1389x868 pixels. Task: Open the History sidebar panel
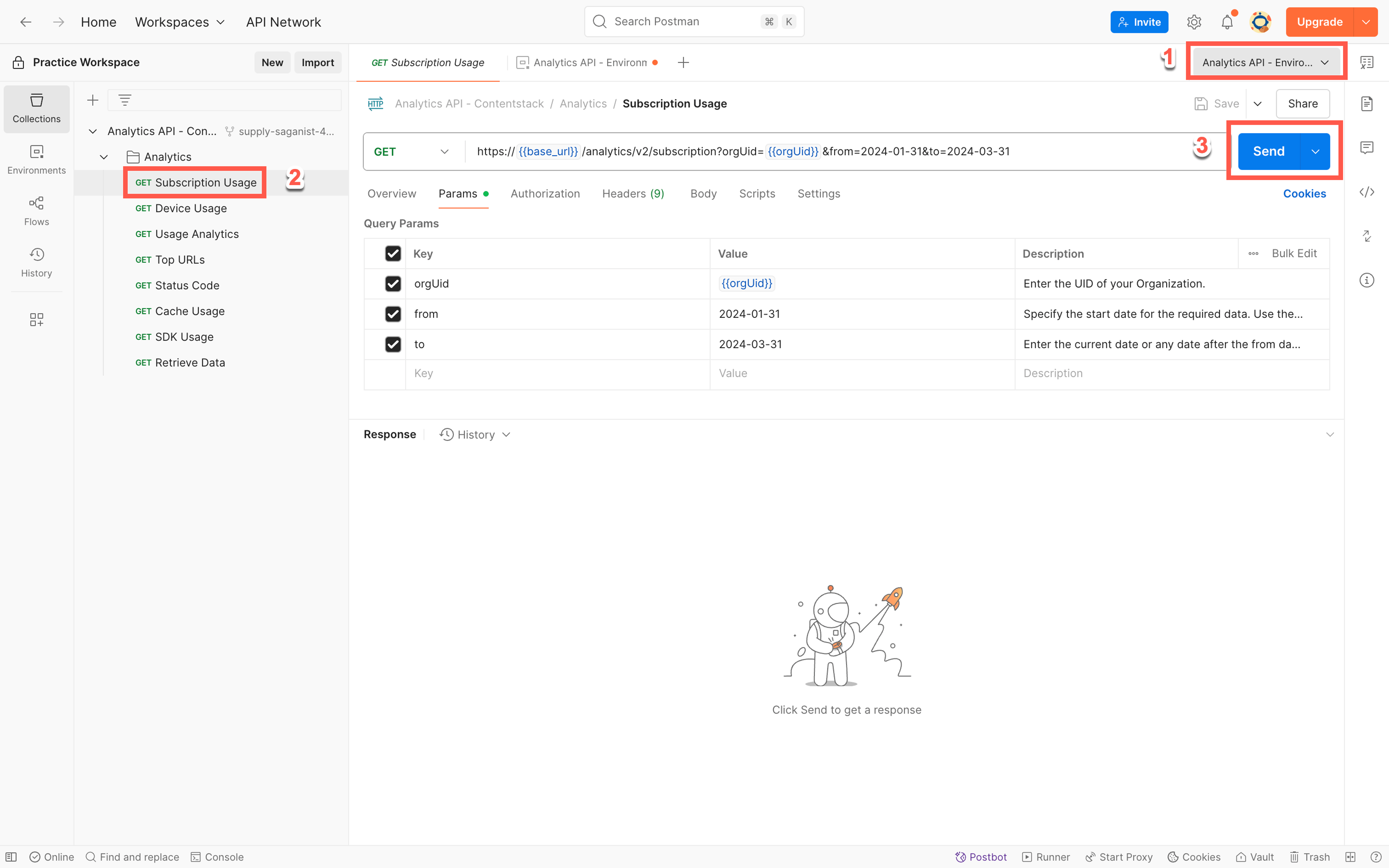tap(36, 262)
